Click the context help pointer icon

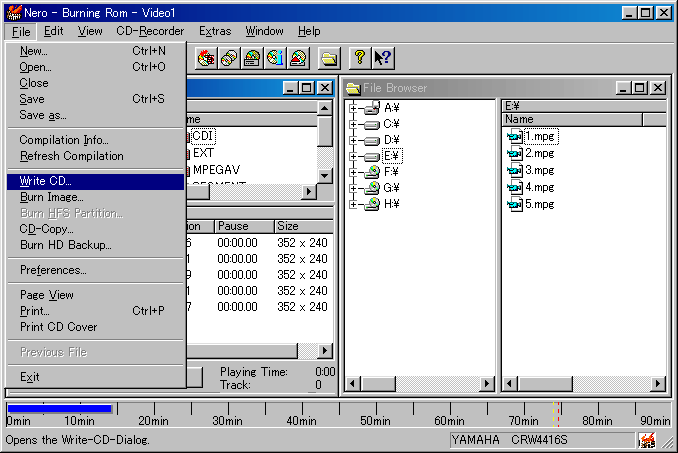point(383,58)
